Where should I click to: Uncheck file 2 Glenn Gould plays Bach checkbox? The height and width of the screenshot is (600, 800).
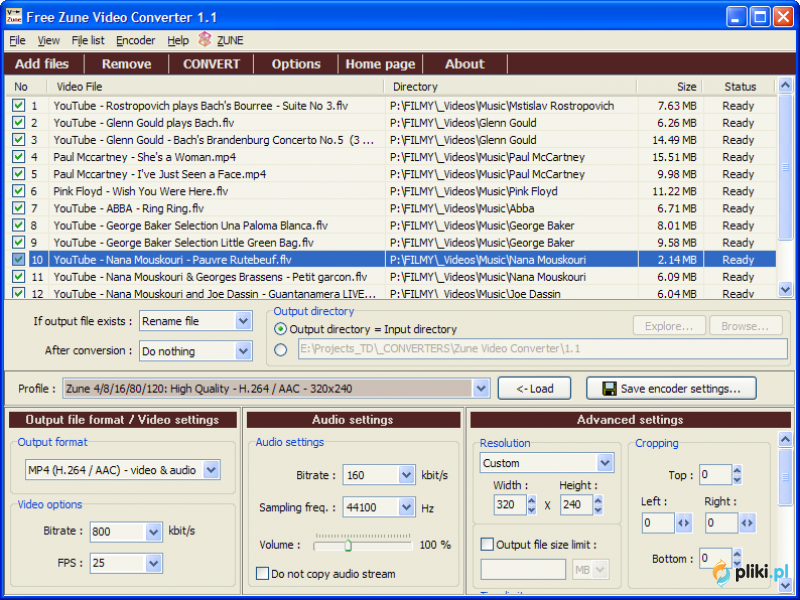19,122
